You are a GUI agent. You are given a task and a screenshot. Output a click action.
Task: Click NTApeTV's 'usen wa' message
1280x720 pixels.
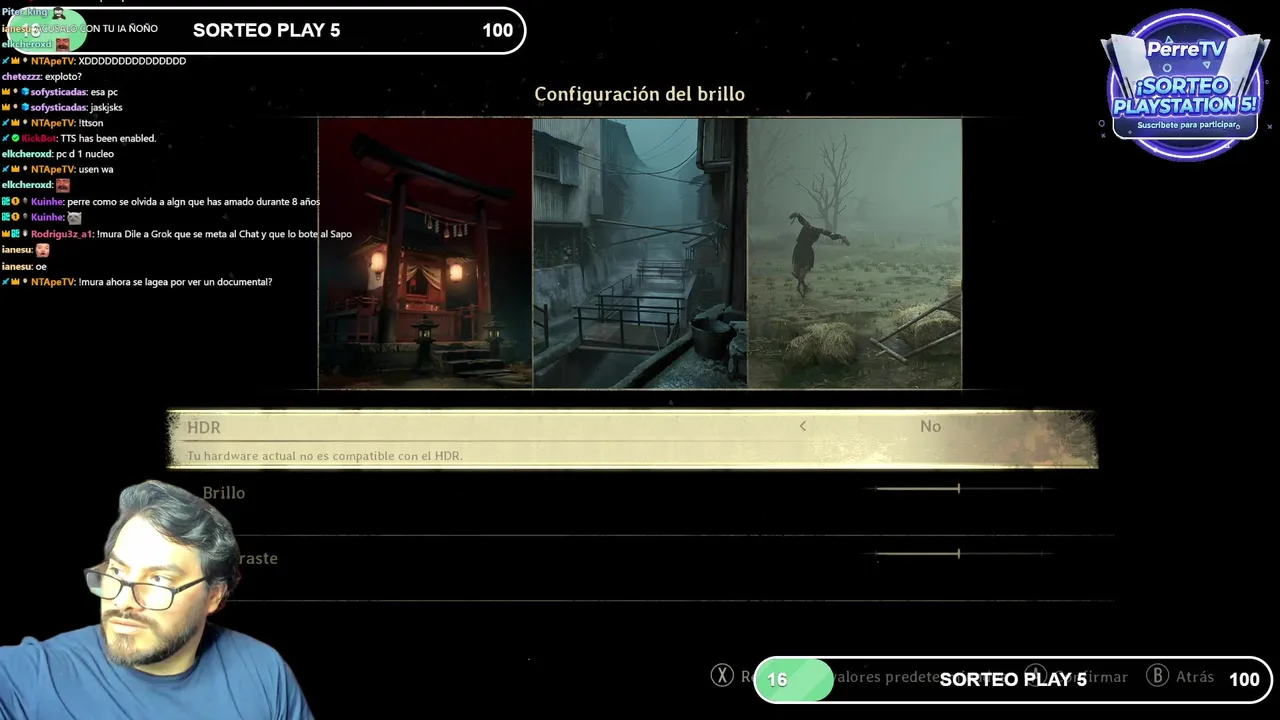coord(96,169)
